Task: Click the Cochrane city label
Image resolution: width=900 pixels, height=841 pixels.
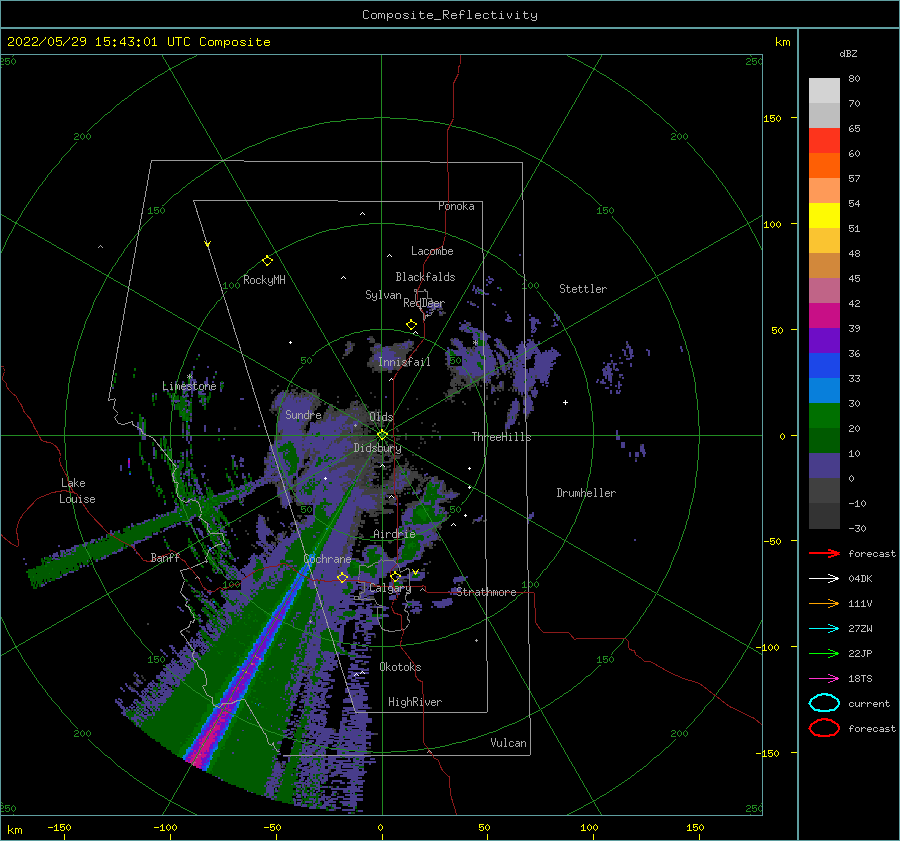Action: click(327, 559)
